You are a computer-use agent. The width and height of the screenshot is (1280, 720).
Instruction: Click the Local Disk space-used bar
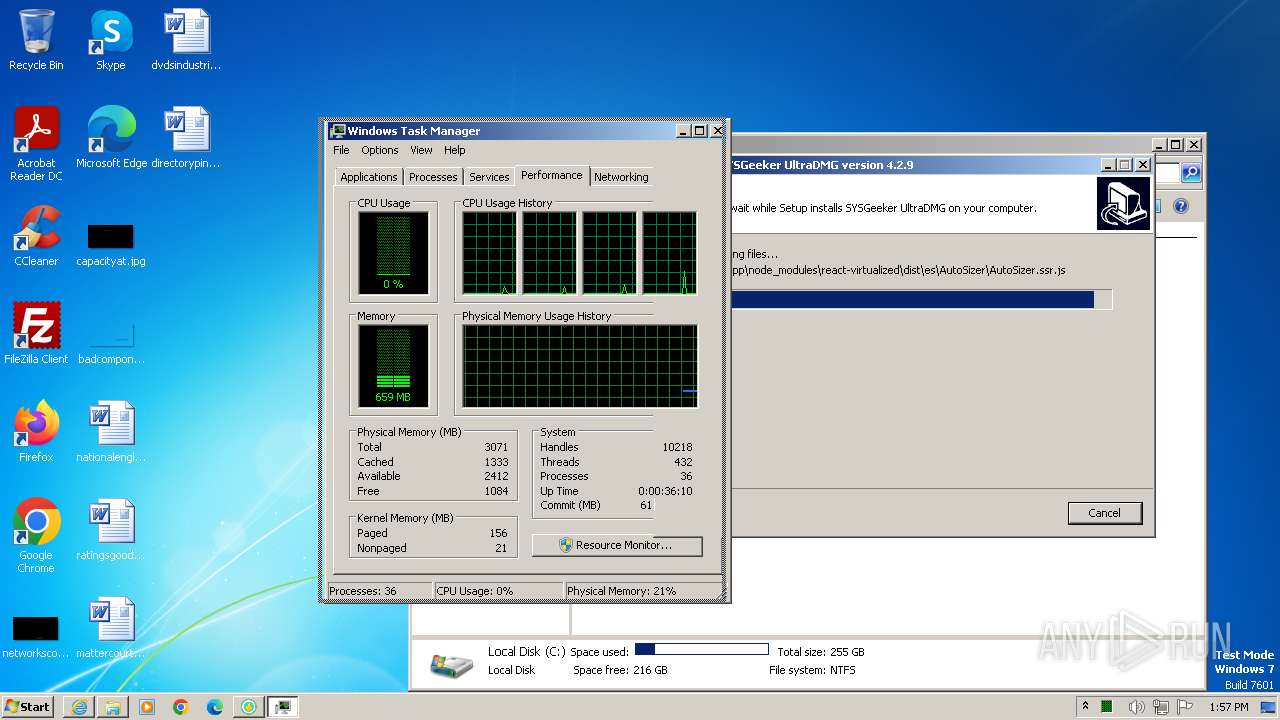coord(701,650)
